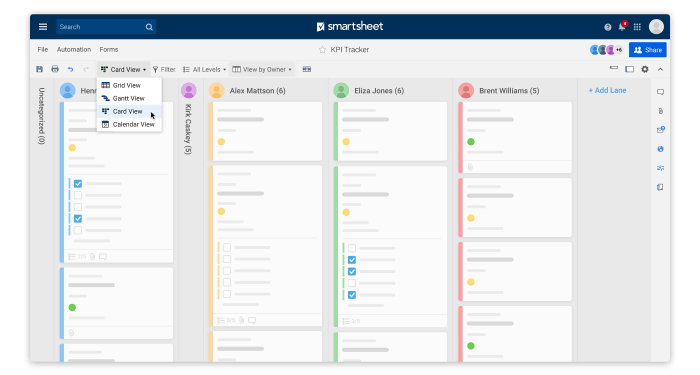Image resolution: width=700 pixels, height=375 pixels.
Task: Click the shared collaborators avatar group
Action: tap(607, 50)
